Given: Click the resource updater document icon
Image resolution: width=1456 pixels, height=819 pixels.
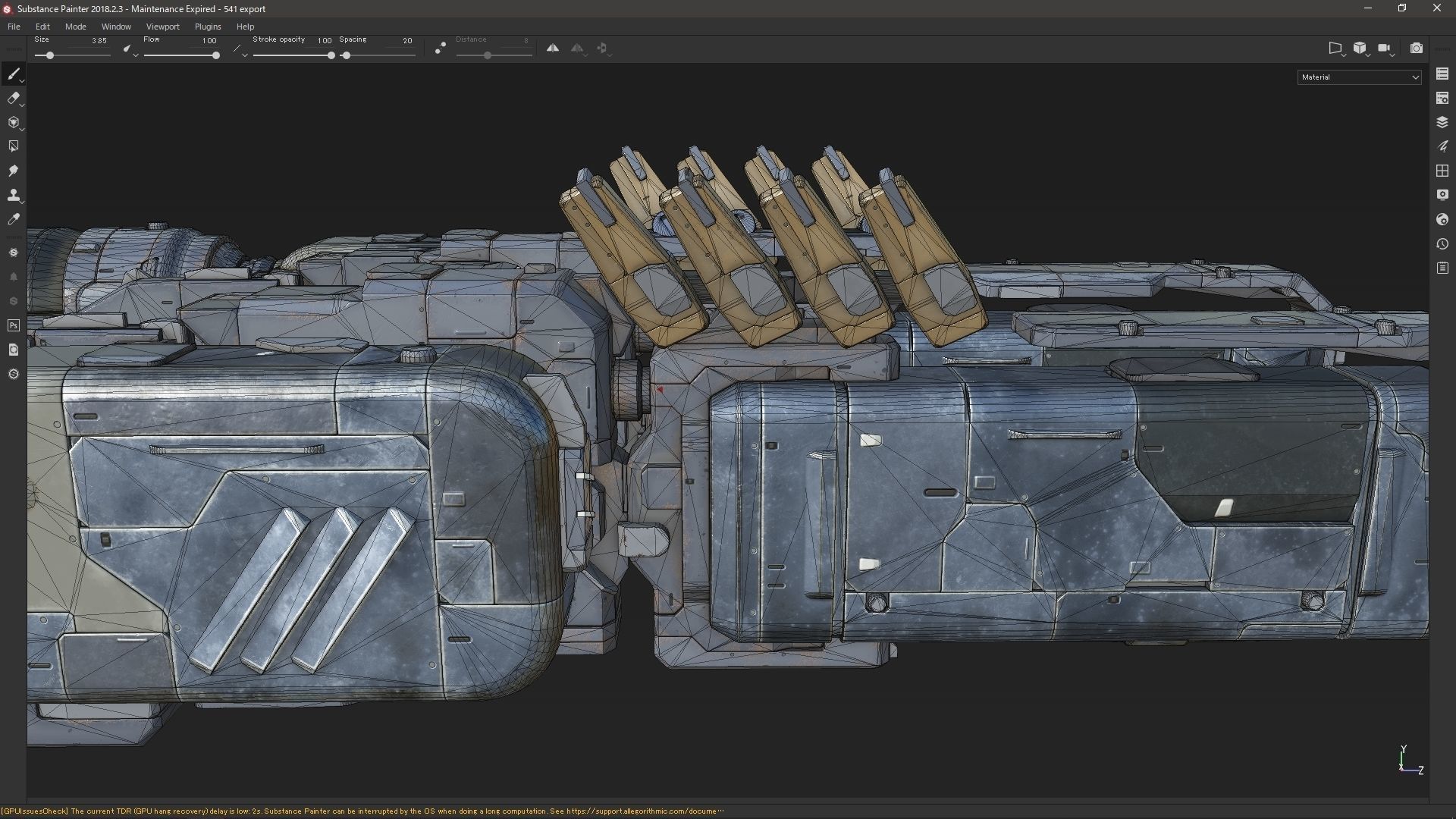Looking at the screenshot, I should pyautogui.click(x=13, y=350).
